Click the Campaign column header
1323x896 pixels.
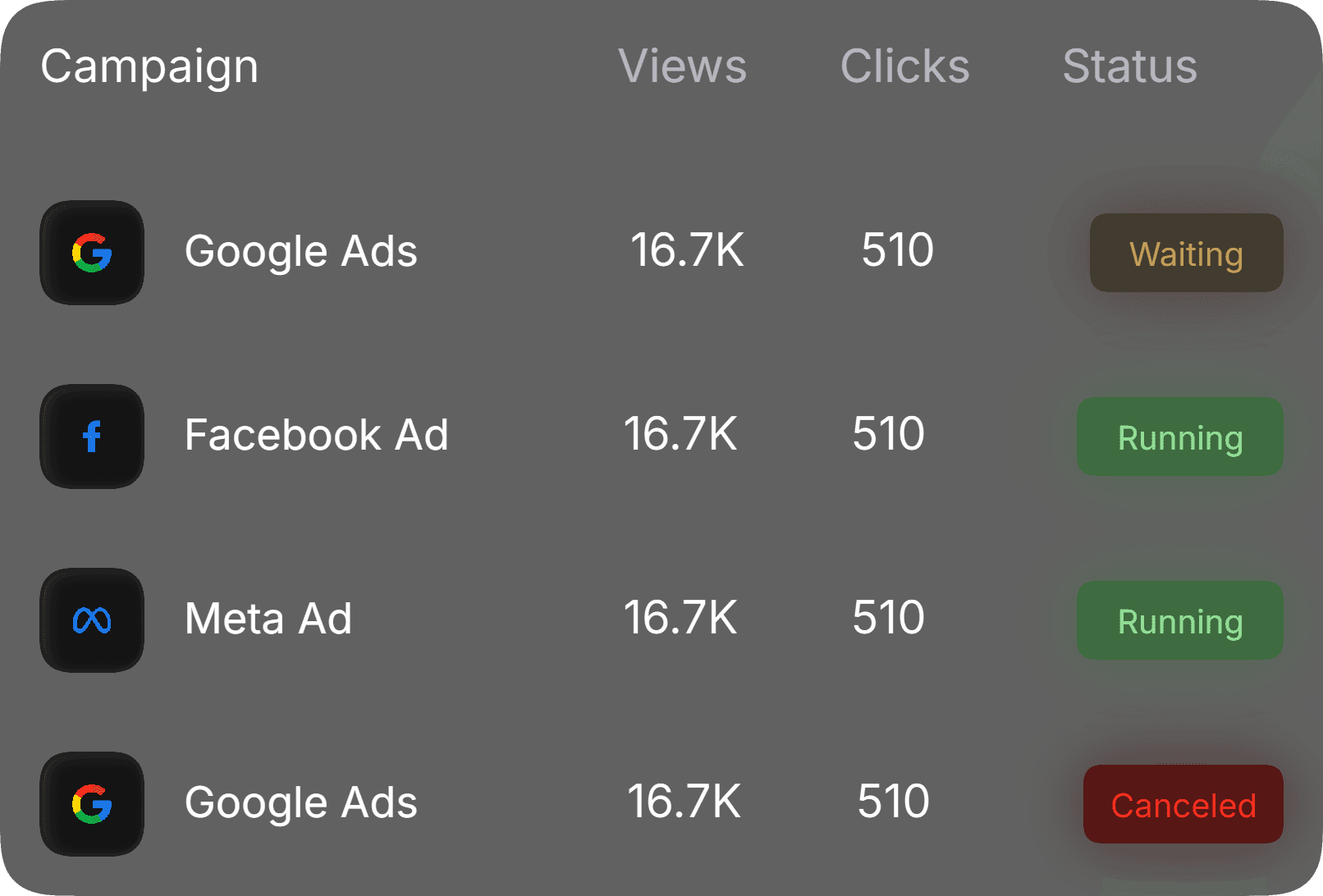click(x=149, y=66)
